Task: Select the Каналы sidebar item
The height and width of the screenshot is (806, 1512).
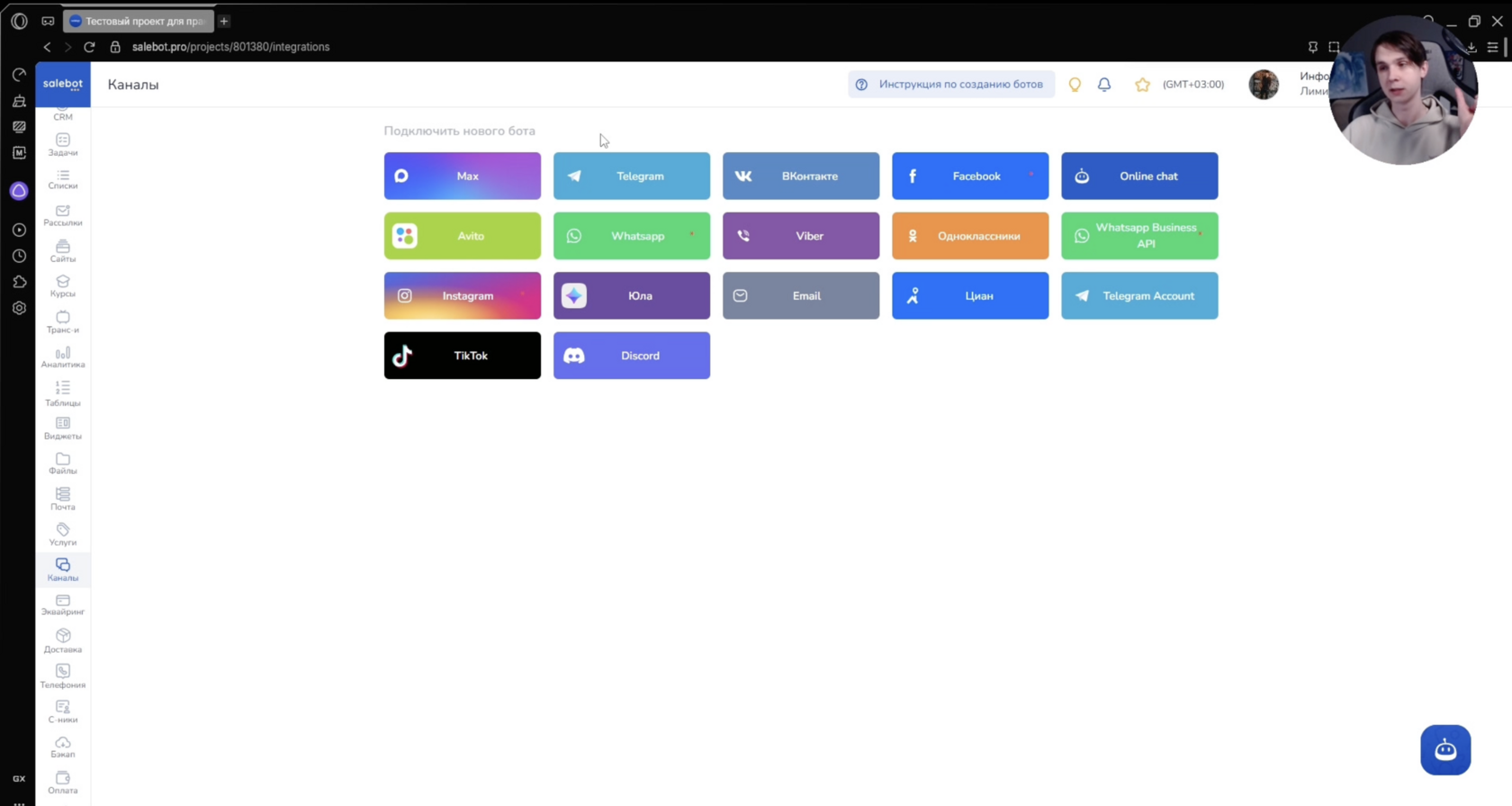Action: pyautogui.click(x=63, y=570)
